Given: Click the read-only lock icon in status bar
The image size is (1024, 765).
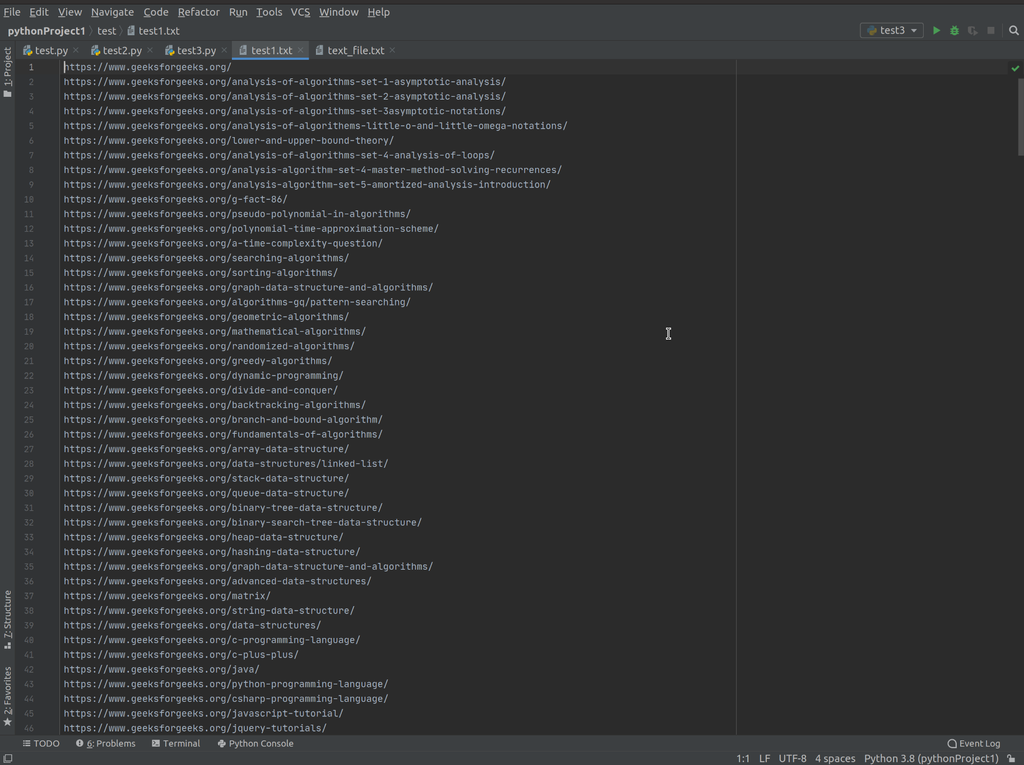Looking at the screenshot, I should [x=1012, y=758].
